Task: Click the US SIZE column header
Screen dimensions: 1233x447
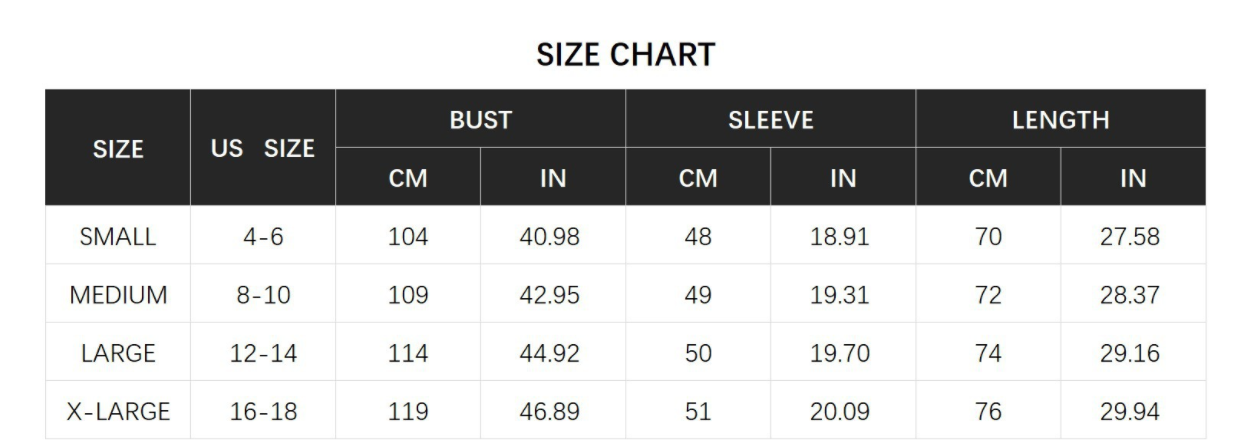Action: (x=263, y=149)
